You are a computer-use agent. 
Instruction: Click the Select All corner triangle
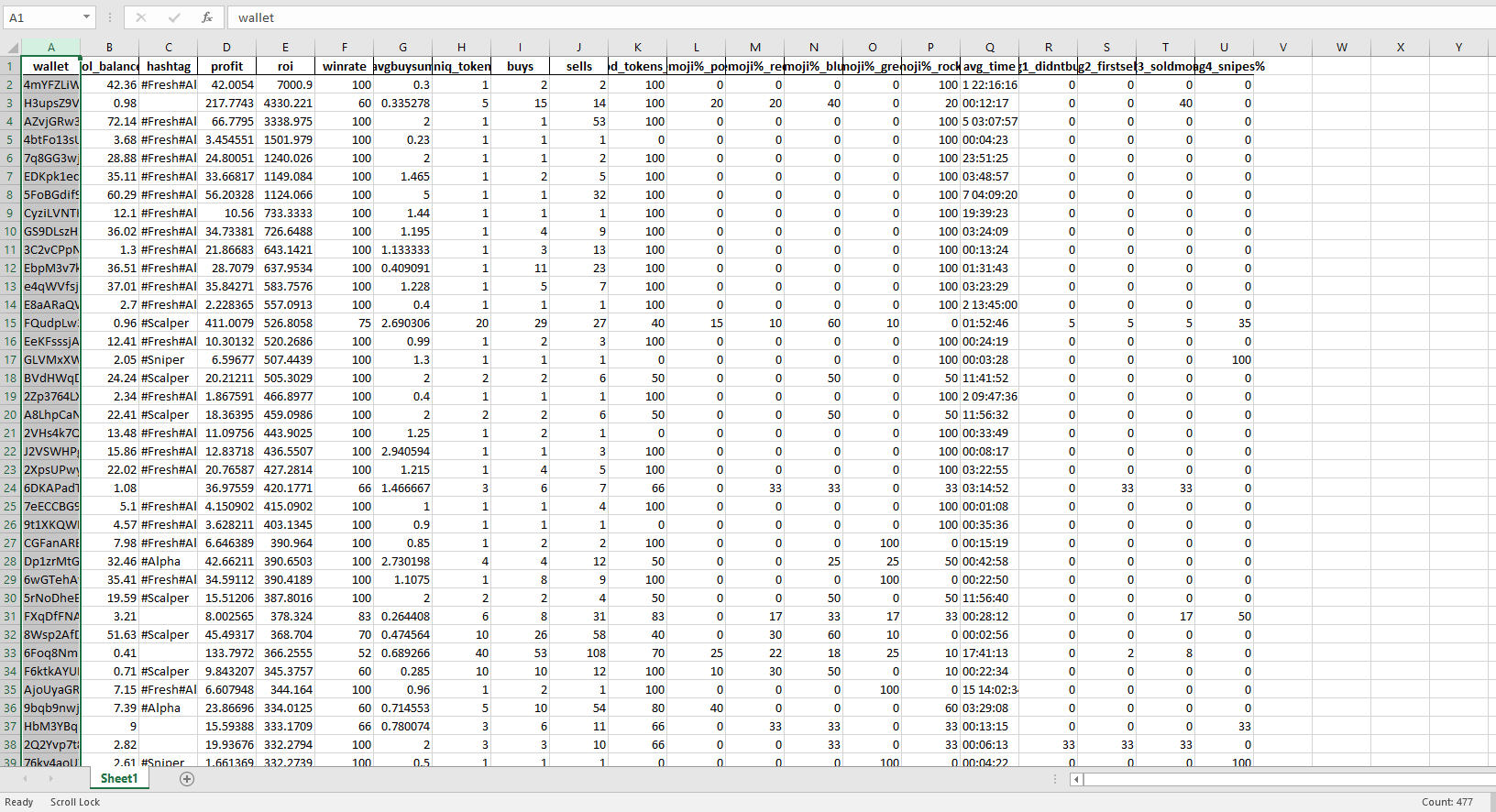point(12,48)
